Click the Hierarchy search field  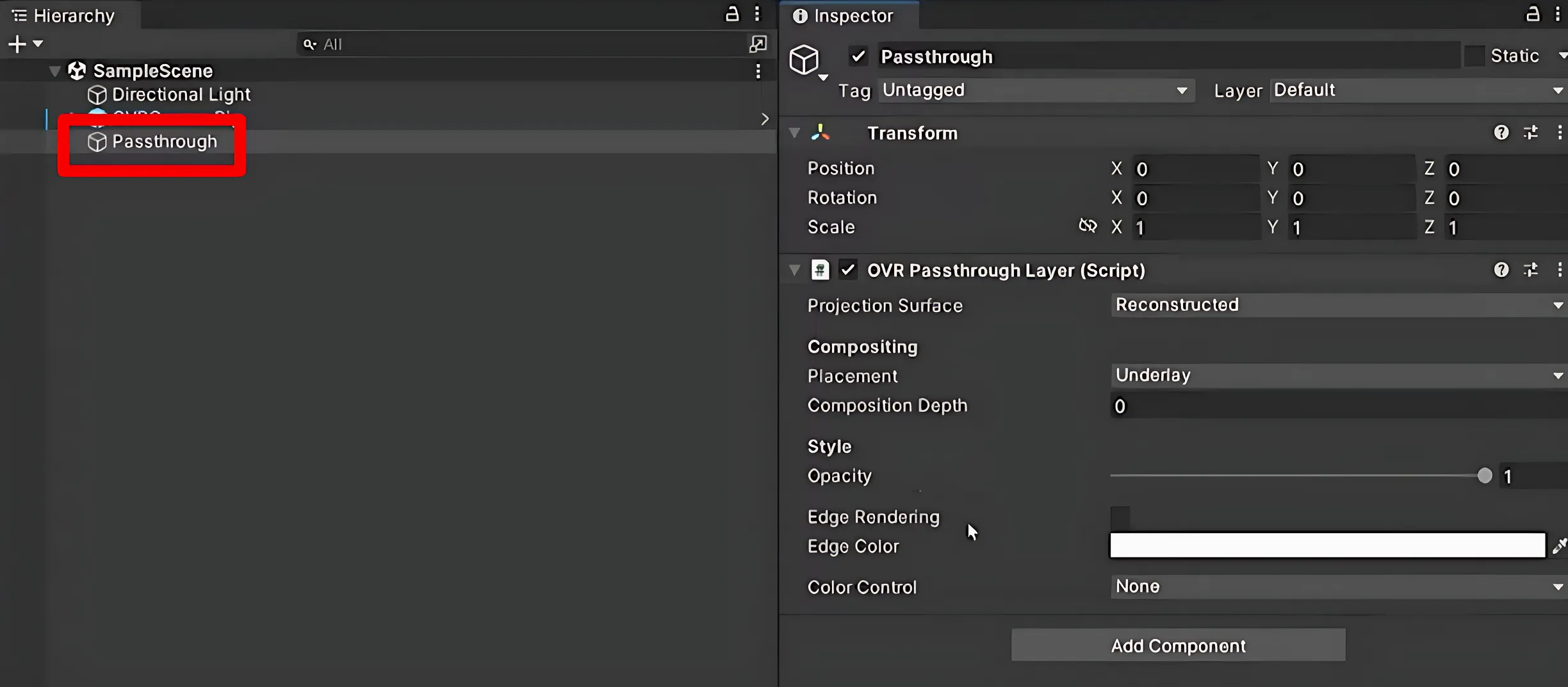click(512, 44)
